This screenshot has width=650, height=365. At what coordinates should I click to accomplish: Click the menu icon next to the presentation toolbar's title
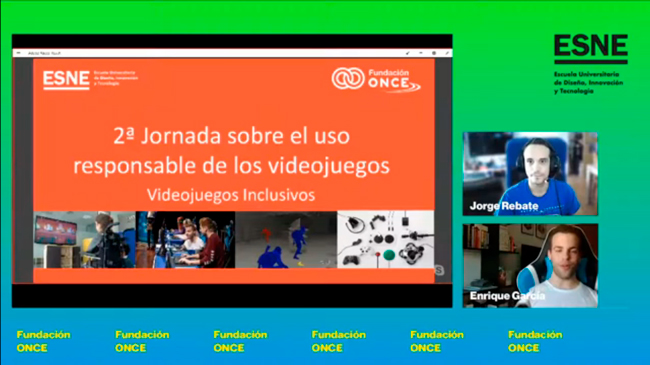point(18,53)
